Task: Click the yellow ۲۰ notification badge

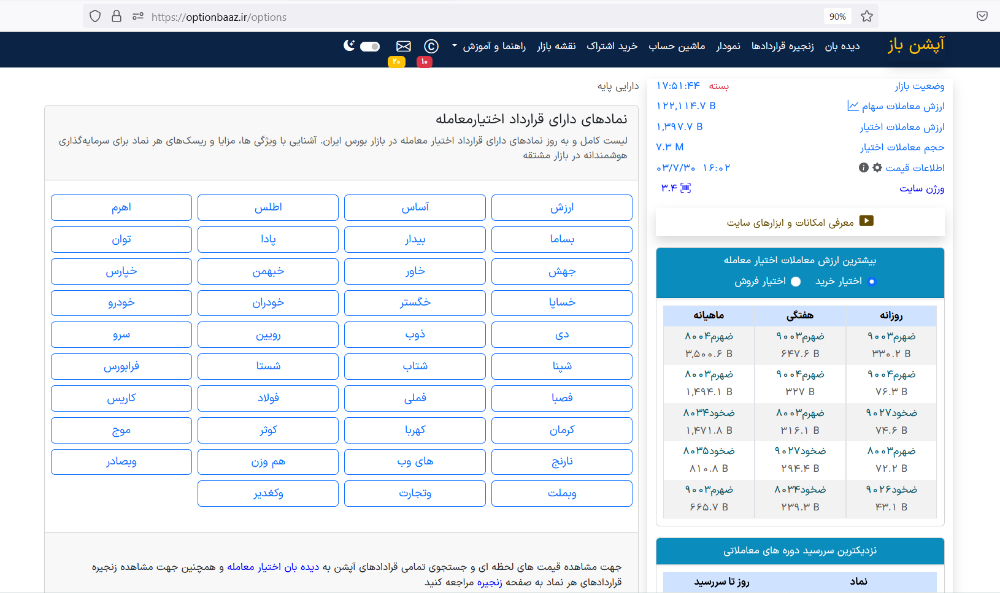Action: (396, 62)
